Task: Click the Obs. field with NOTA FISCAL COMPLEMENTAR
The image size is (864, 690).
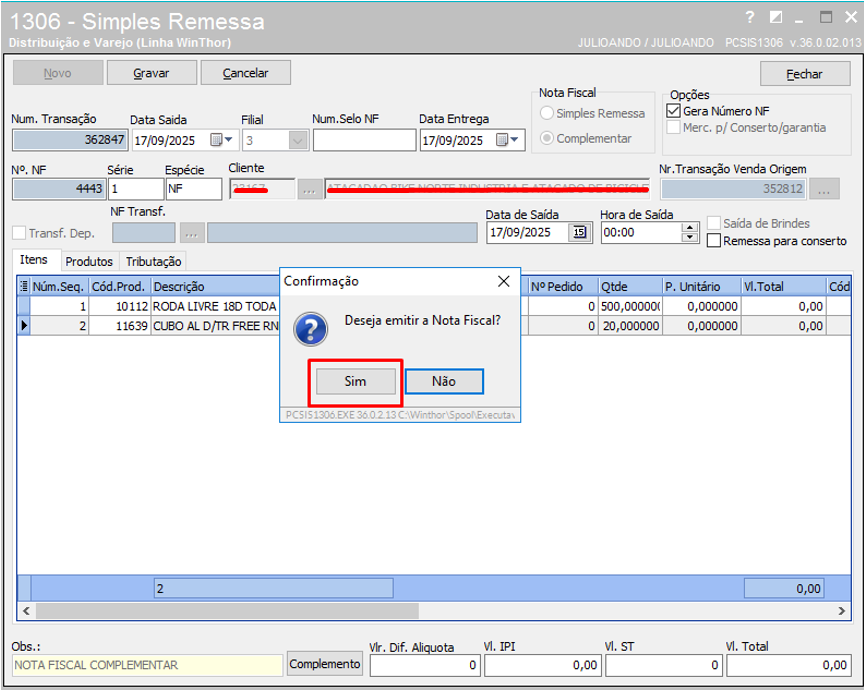Action: [x=147, y=665]
